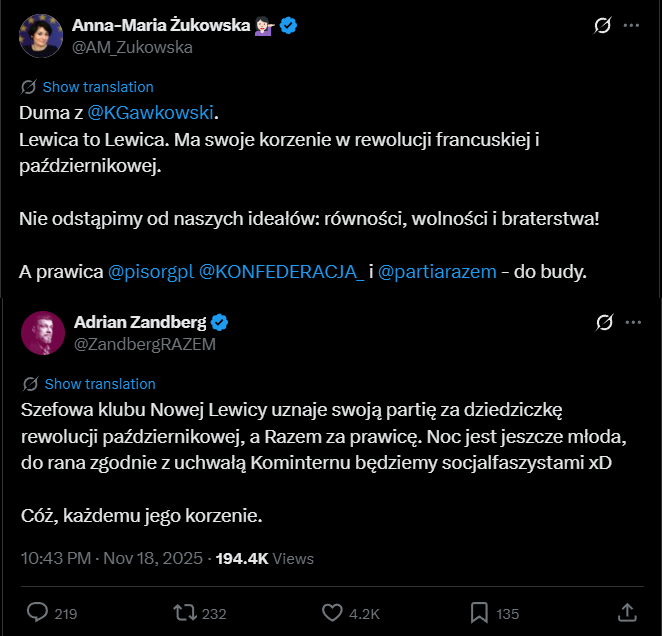Viewport: 663px width, 636px height.
Task: Bookmark Adrian Zandberg's post
Action: [x=479, y=612]
